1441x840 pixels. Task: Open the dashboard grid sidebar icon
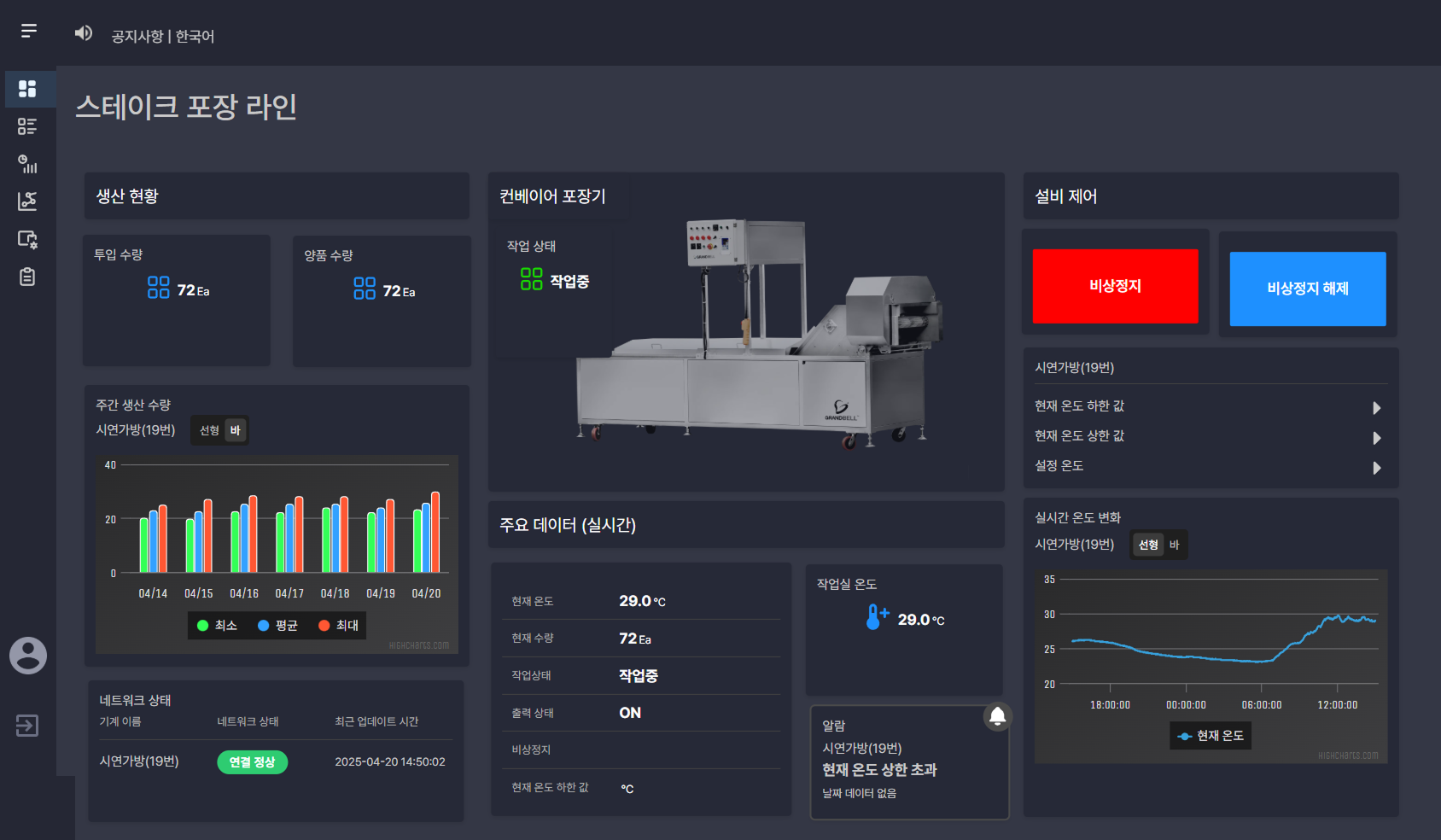click(27, 89)
